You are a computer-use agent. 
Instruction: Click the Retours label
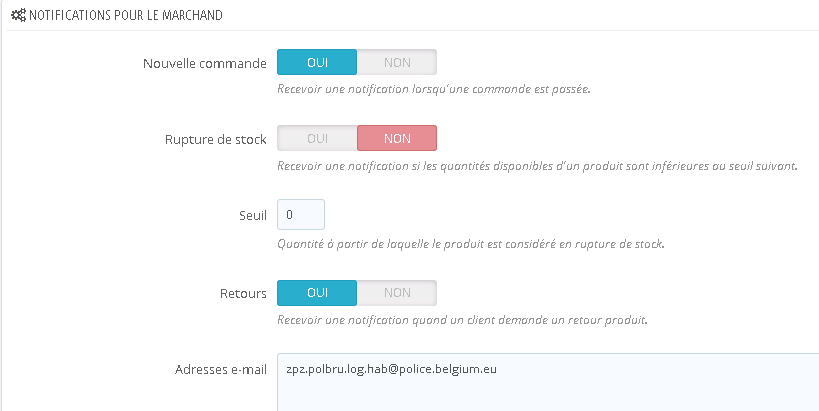245,294
